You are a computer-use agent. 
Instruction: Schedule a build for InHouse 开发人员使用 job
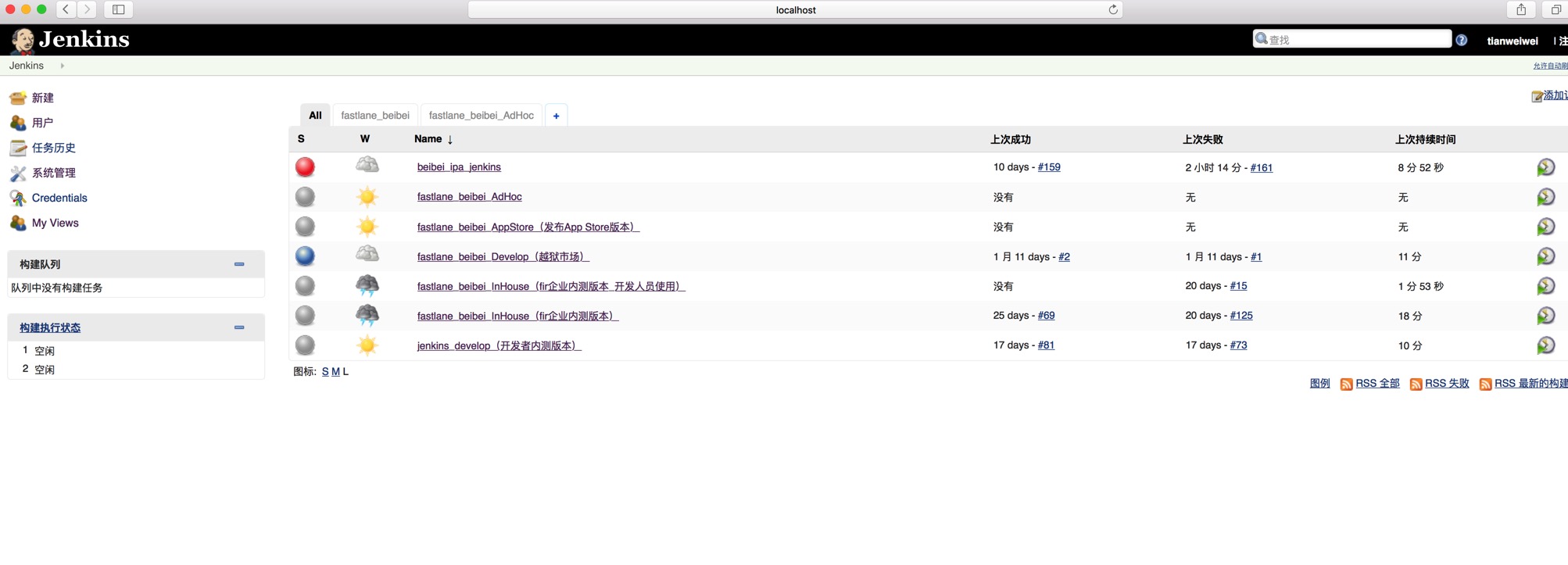coord(1545,286)
